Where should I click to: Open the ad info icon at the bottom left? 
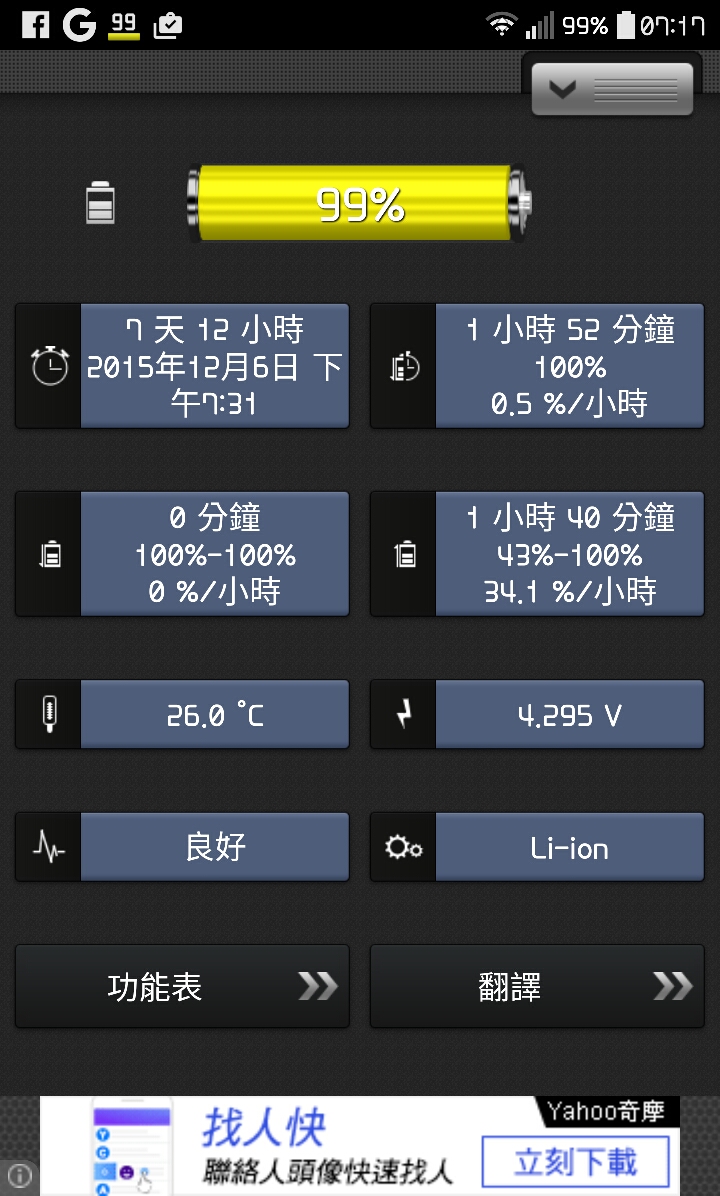(18, 1175)
